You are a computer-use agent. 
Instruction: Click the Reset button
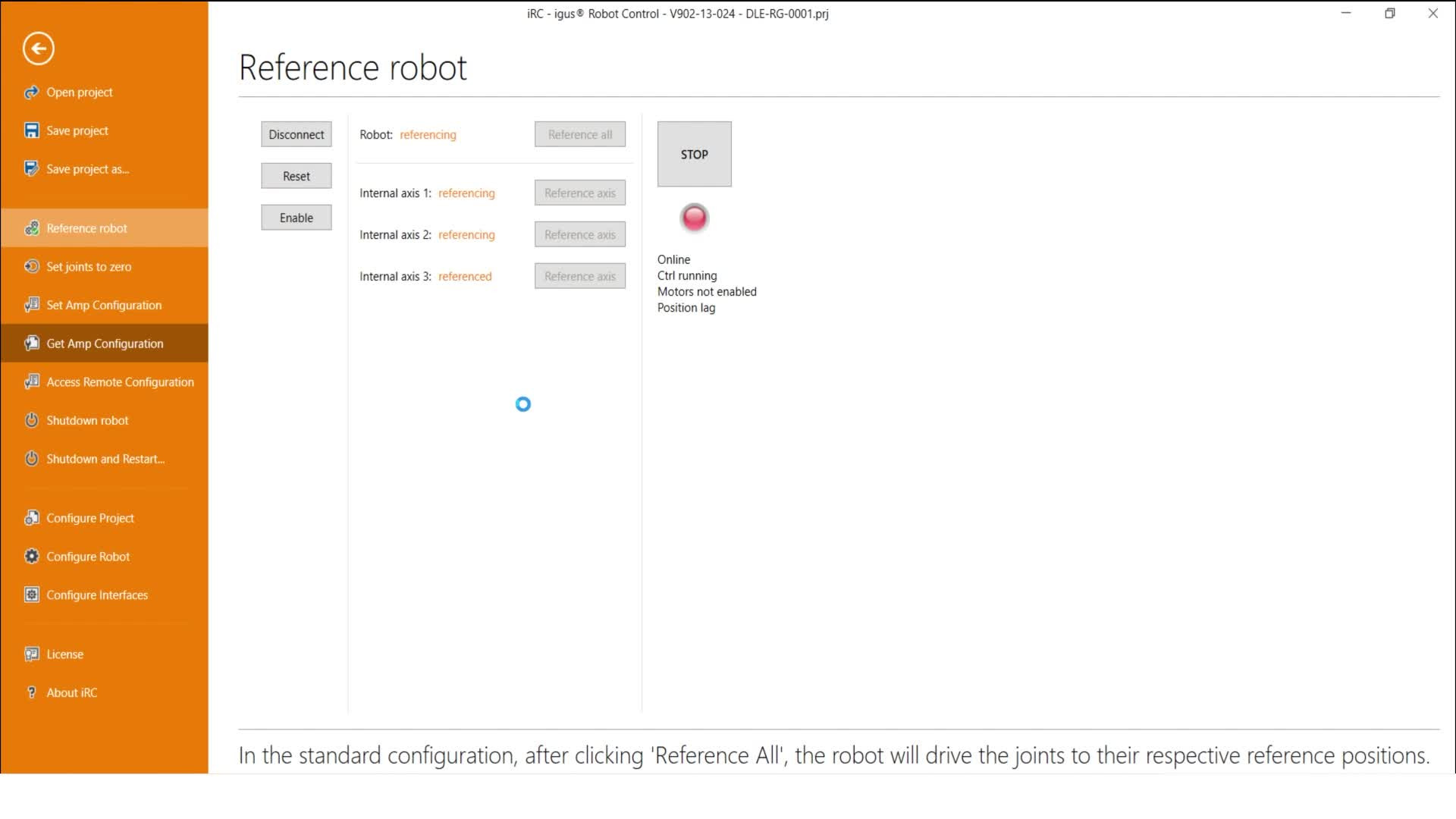click(297, 176)
